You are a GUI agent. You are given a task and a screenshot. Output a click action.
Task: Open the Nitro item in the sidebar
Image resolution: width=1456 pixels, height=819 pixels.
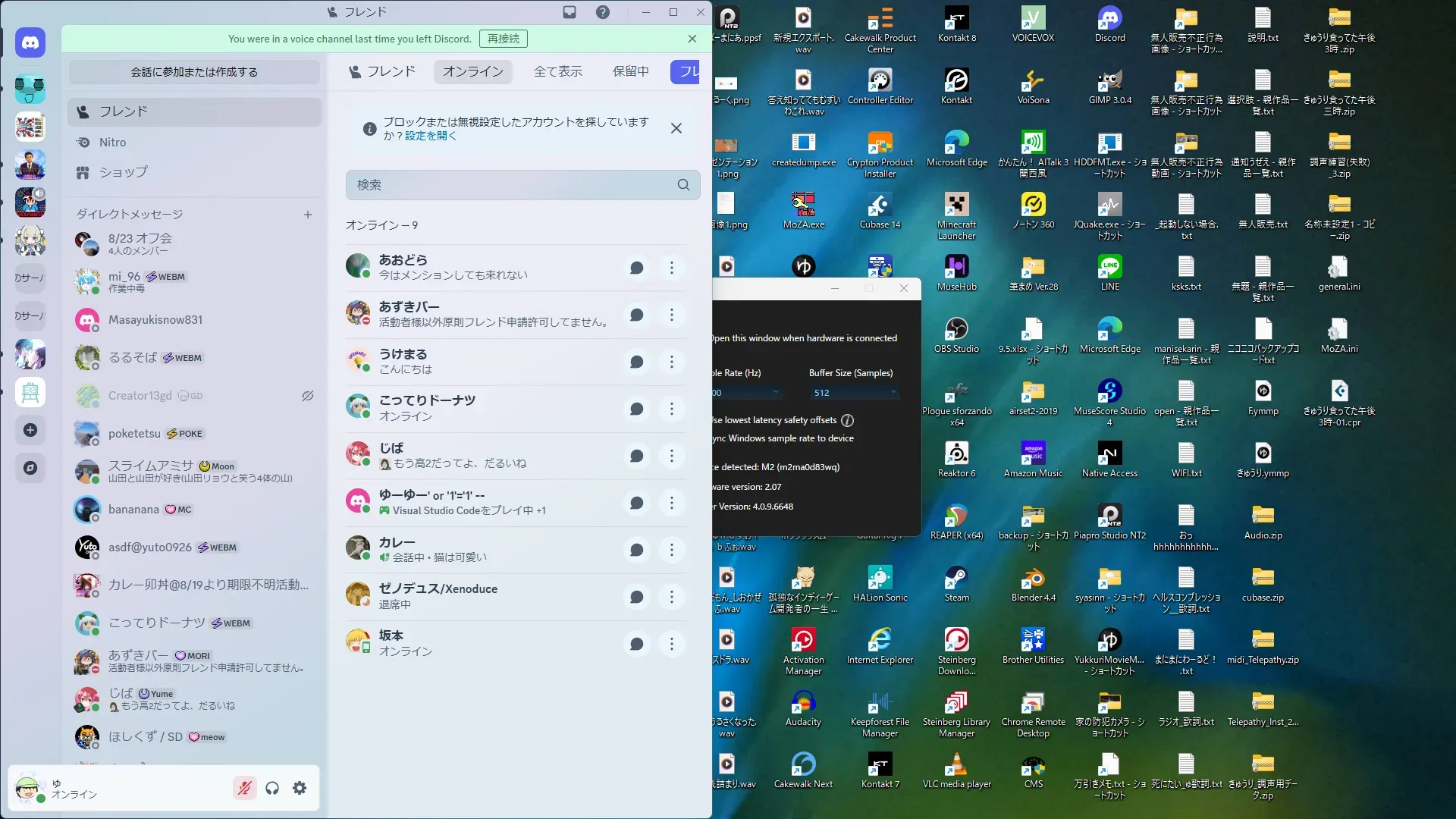point(112,143)
